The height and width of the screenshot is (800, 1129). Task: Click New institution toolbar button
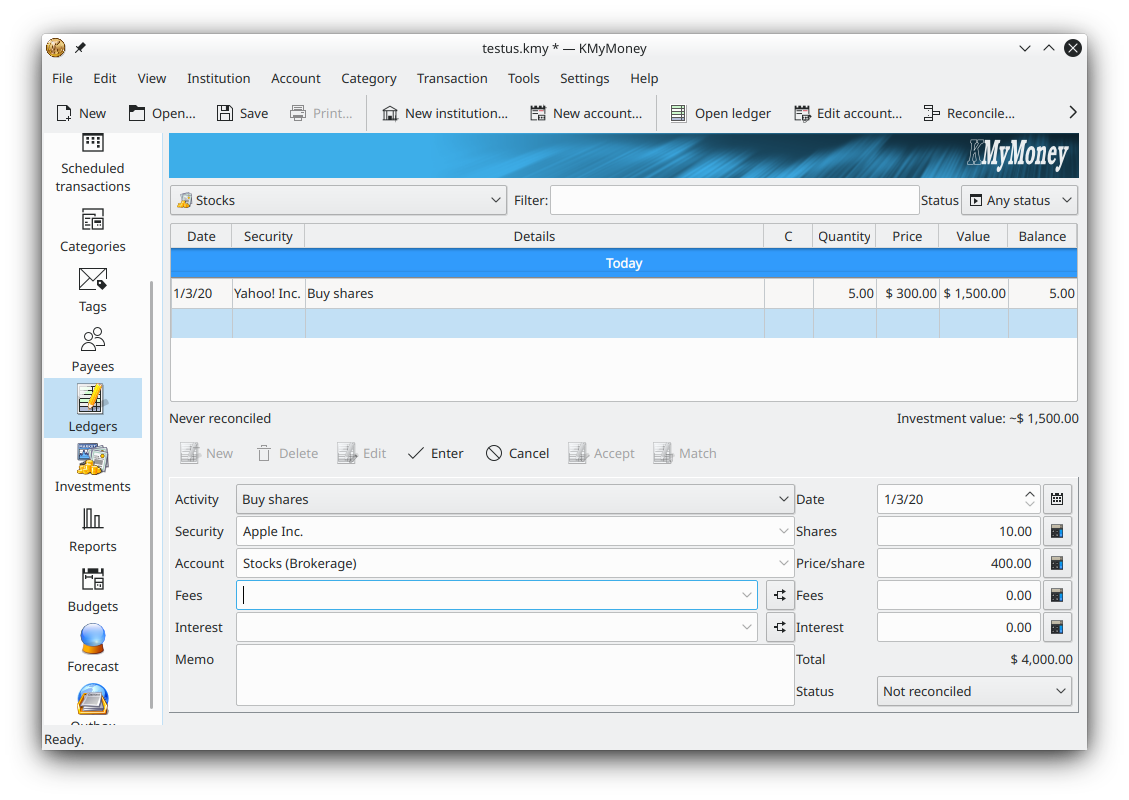tap(444, 113)
